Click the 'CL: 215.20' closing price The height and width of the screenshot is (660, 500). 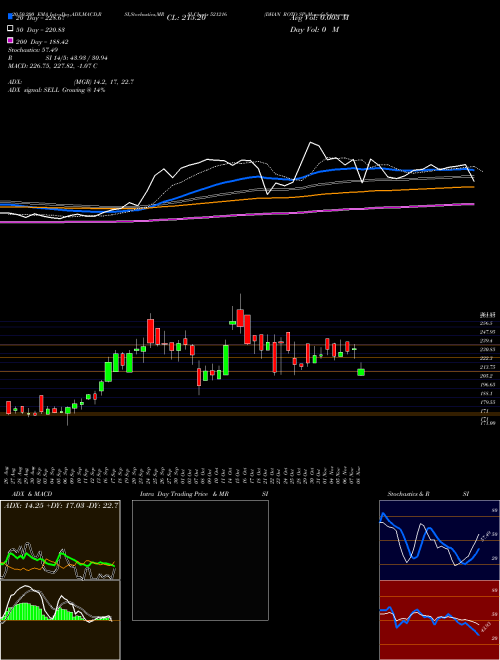click(186, 18)
